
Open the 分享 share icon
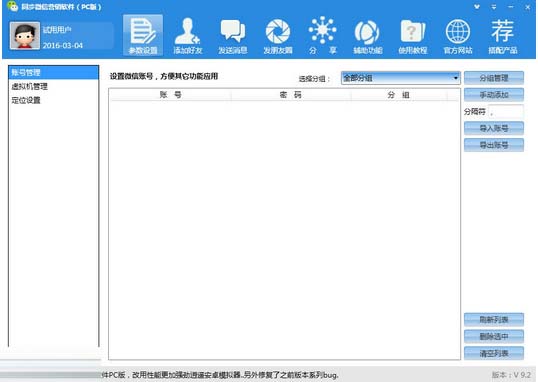pos(323,35)
